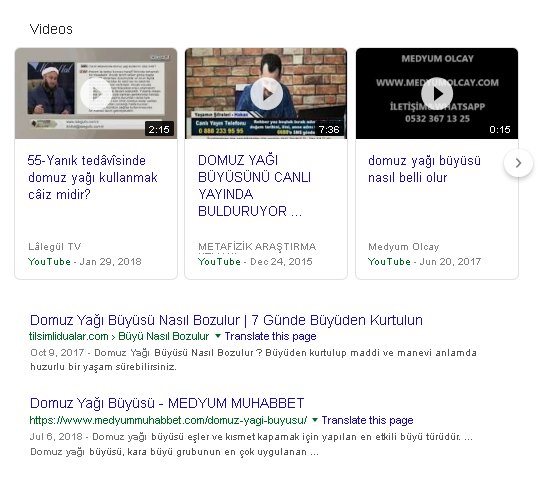Click the 'Lâlegül TV' channel name
Viewport: 545px width, 478px height.
click(55, 247)
